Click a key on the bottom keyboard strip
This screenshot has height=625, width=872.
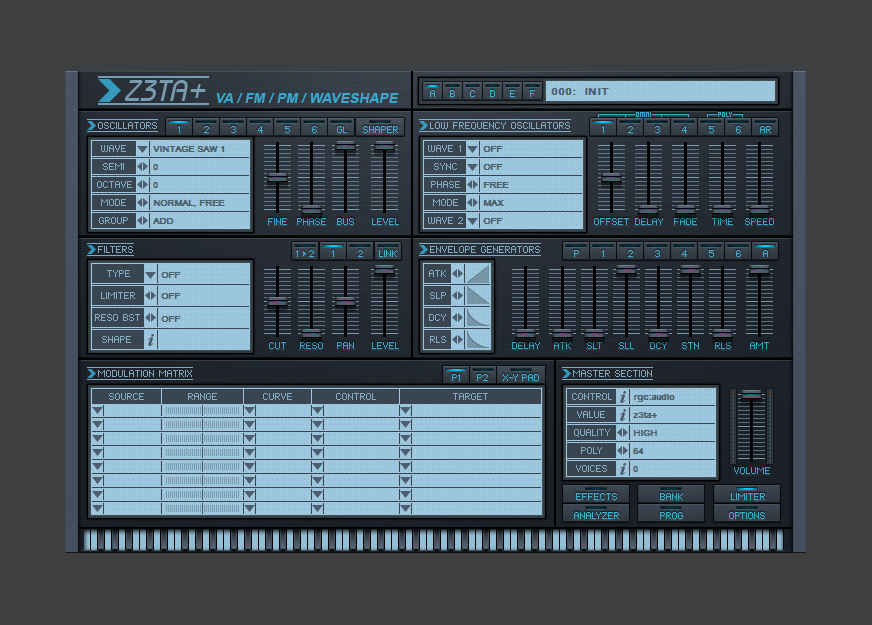click(434, 540)
